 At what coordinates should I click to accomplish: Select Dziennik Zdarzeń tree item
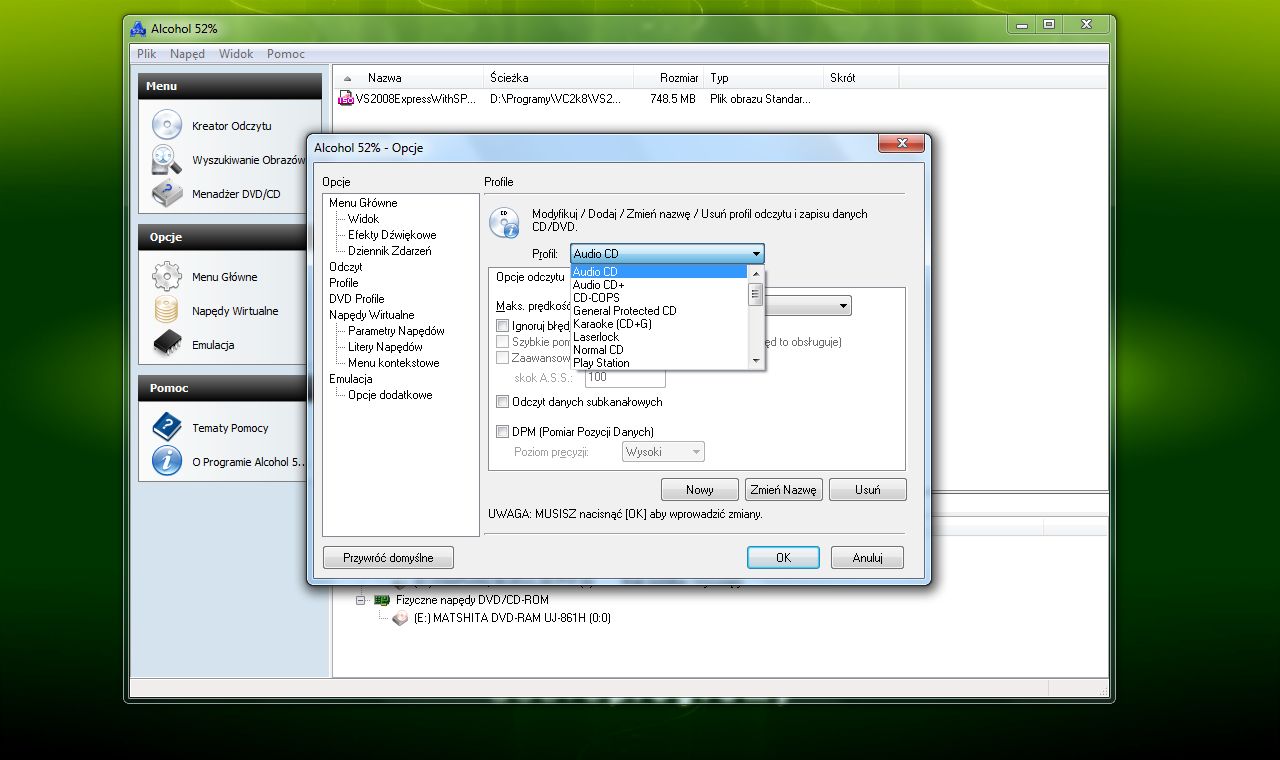coord(390,251)
